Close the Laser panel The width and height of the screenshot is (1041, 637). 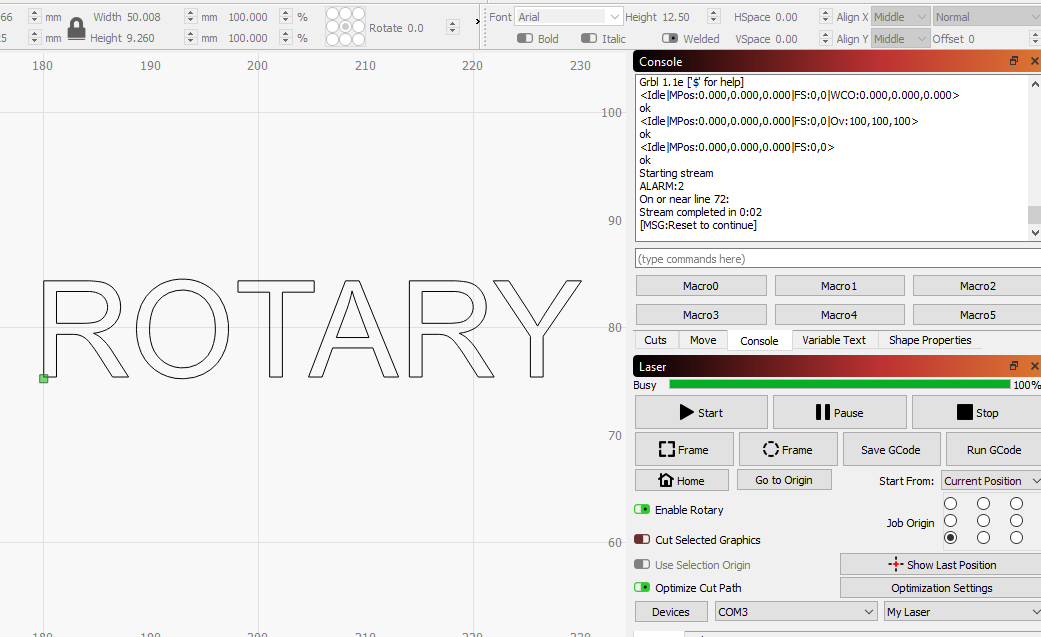[x=1034, y=366]
